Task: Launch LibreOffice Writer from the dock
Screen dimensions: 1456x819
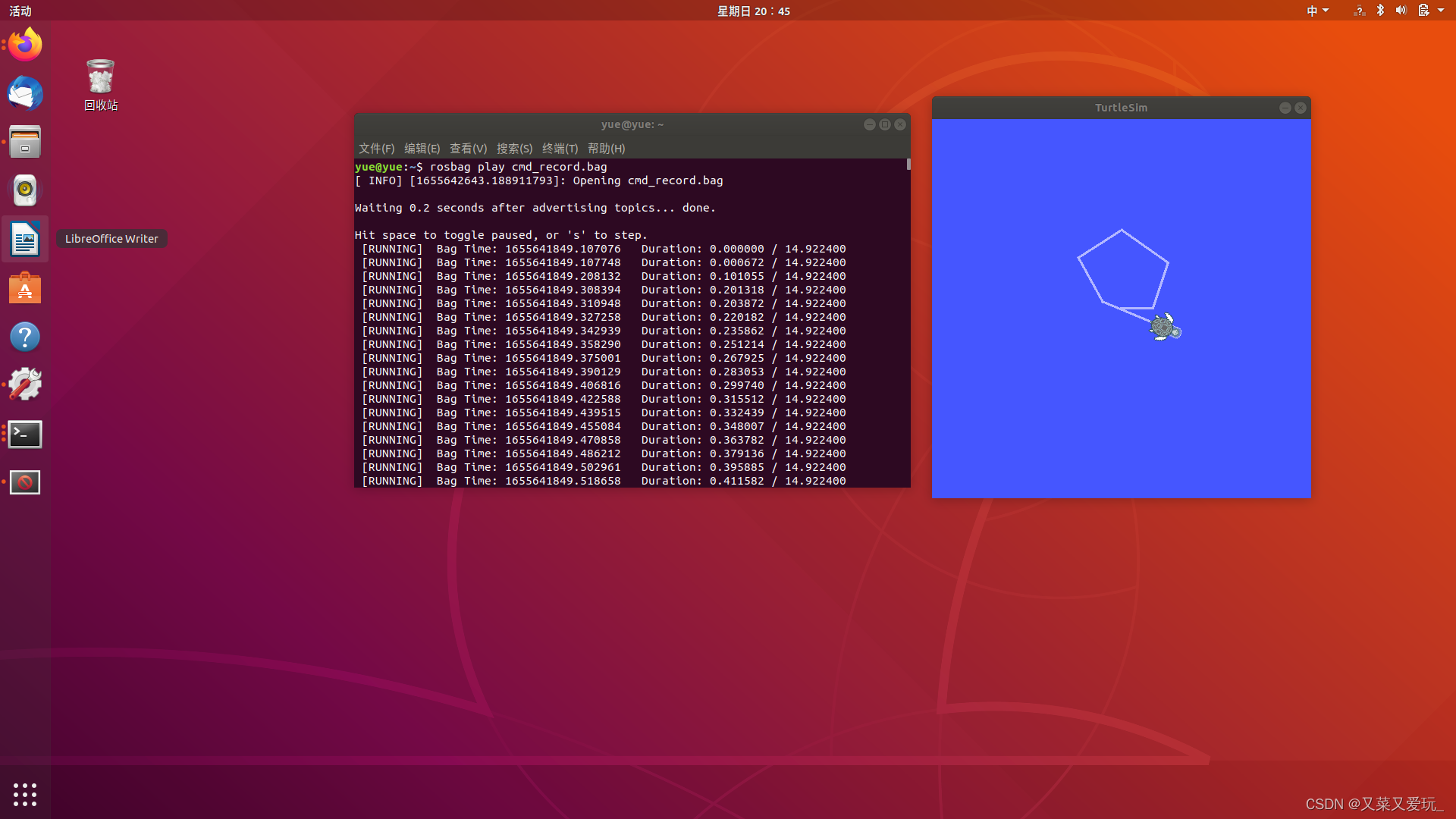Action: click(25, 240)
